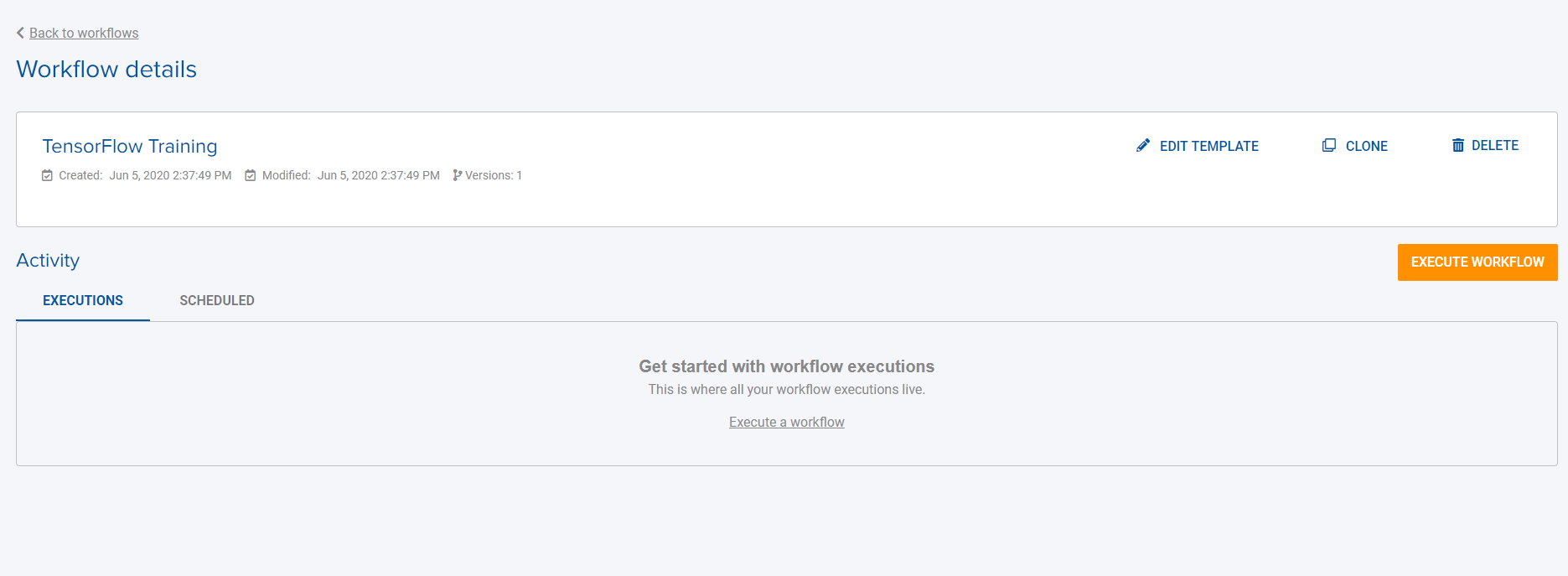The height and width of the screenshot is (576, 1568).
Task: Click the Execute Workflow button
Action: click(1477, 262)
